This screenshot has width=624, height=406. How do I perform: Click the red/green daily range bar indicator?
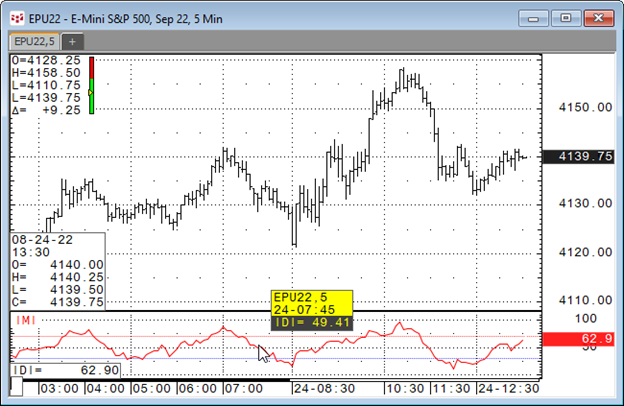coord(91,85)
